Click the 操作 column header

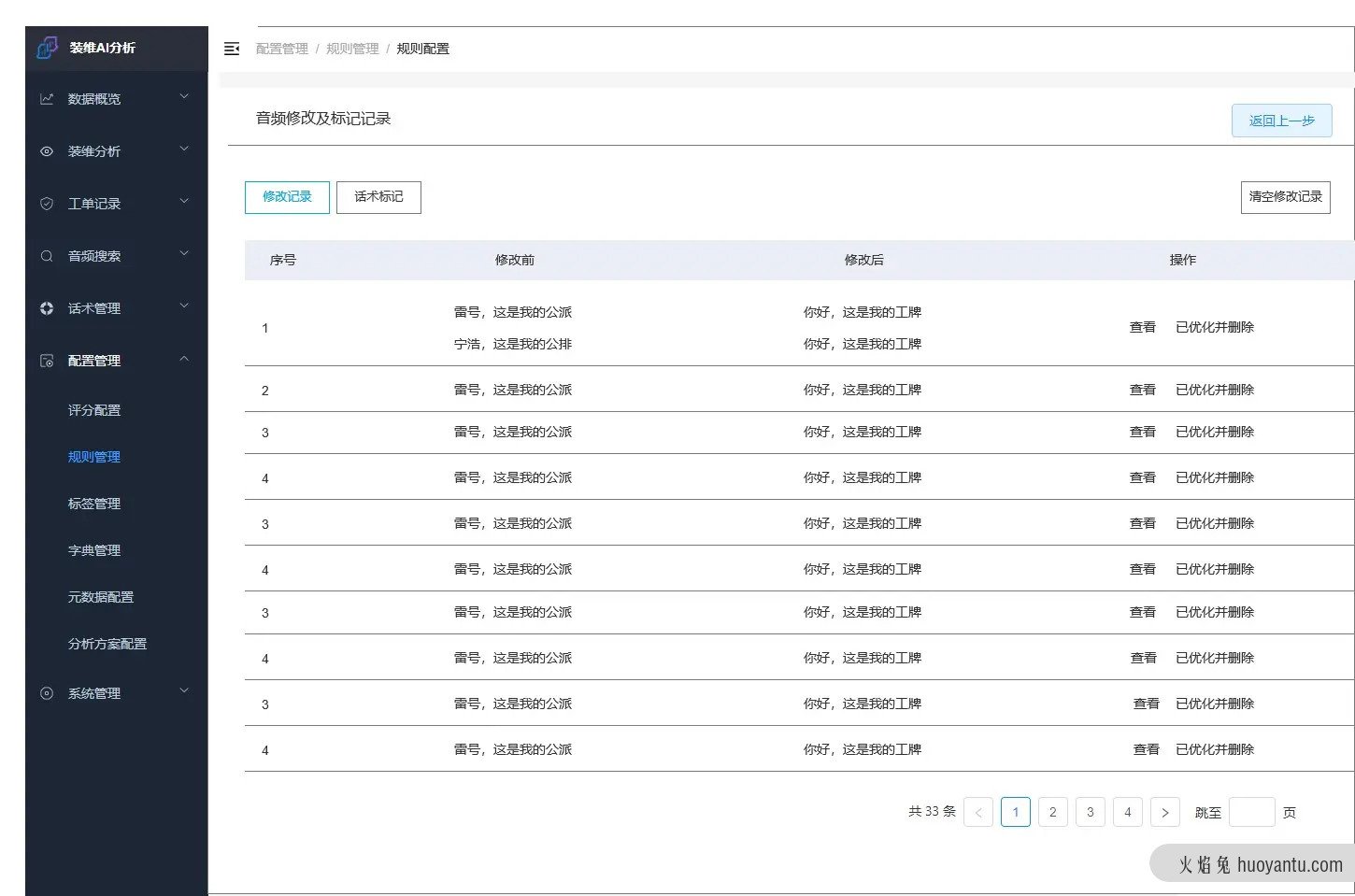click(x=1183, y=260)
